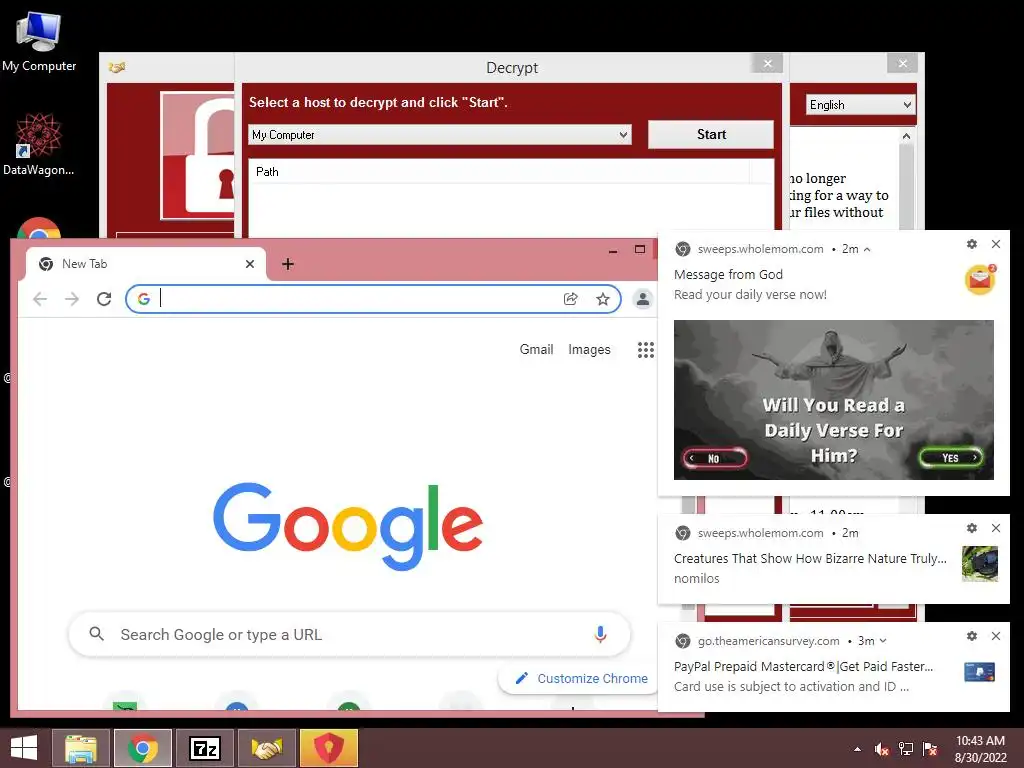Close the Decrypt dialog
1024x768 pixels.
click(x=767, y=63)
